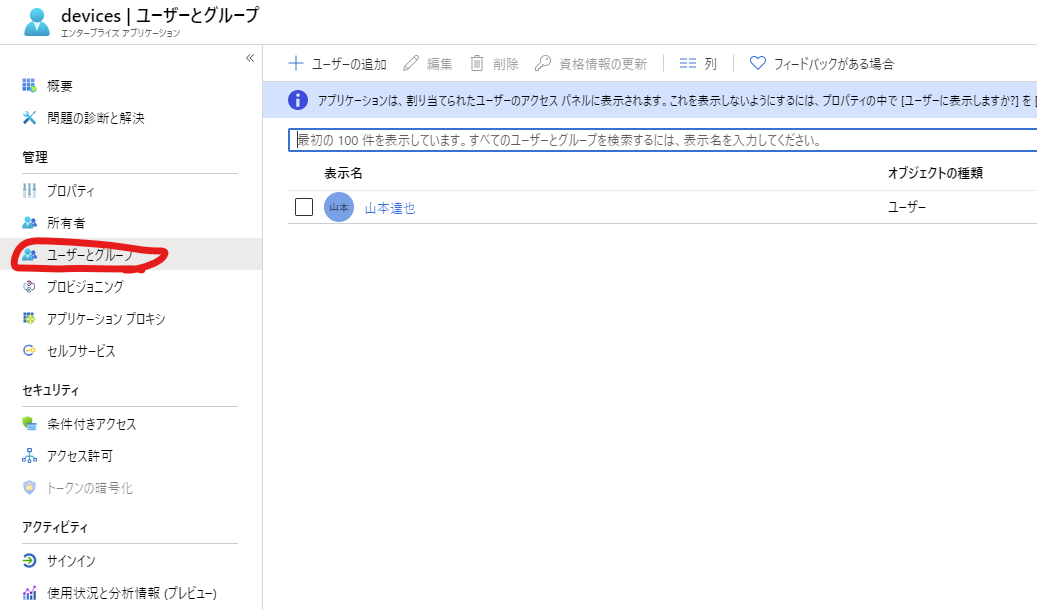Open the セルフサービス icon
This screenshot has height=610, width=1037.
pos(29,351)
